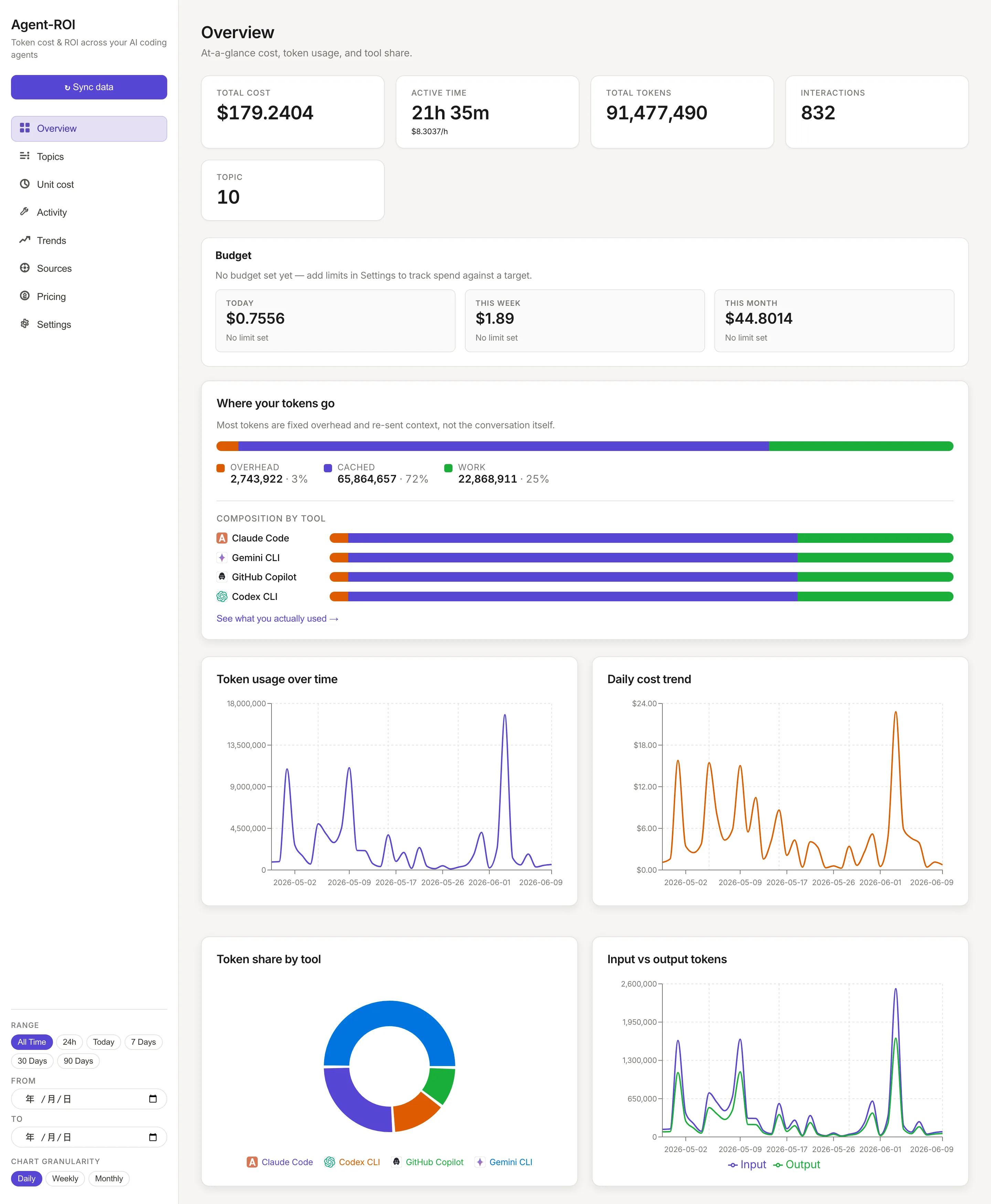This screenshot has width=991, height=1204.
Task: Toggle Input series in chart legend
Action: click(747, 1165)
